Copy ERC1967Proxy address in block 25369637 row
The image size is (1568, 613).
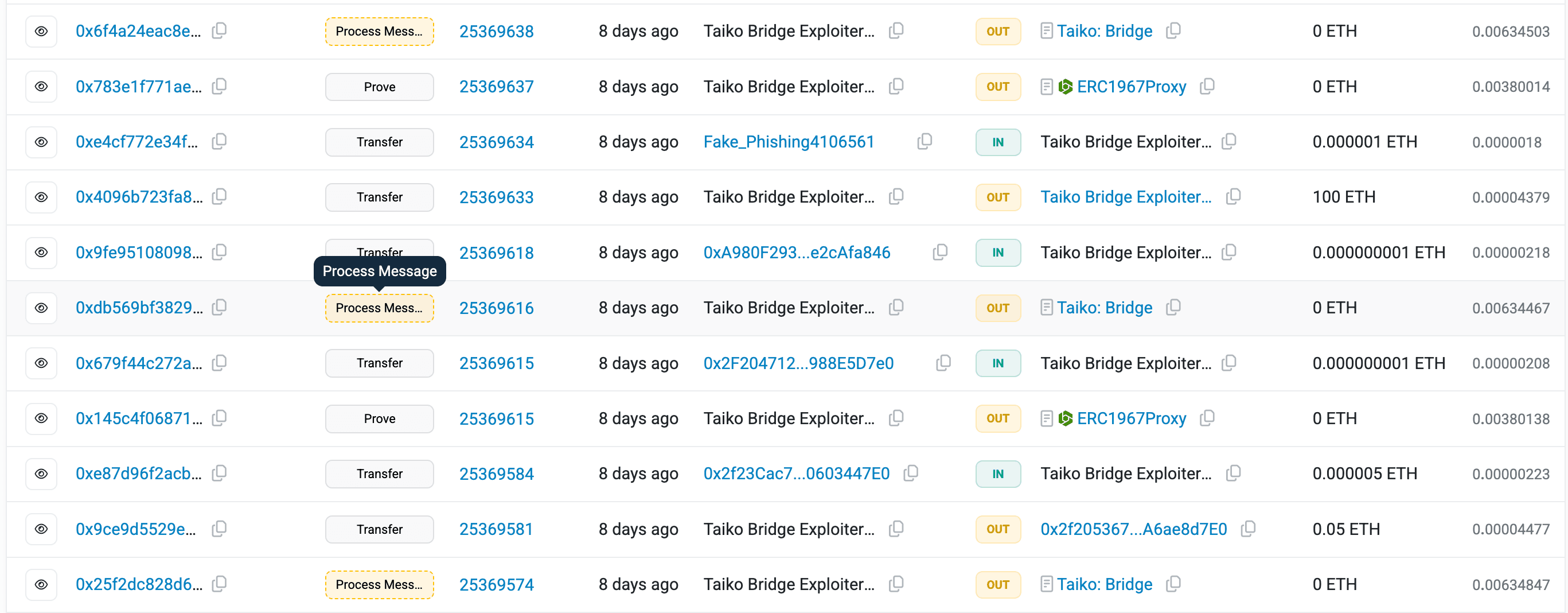click(x=1207, y=86)
